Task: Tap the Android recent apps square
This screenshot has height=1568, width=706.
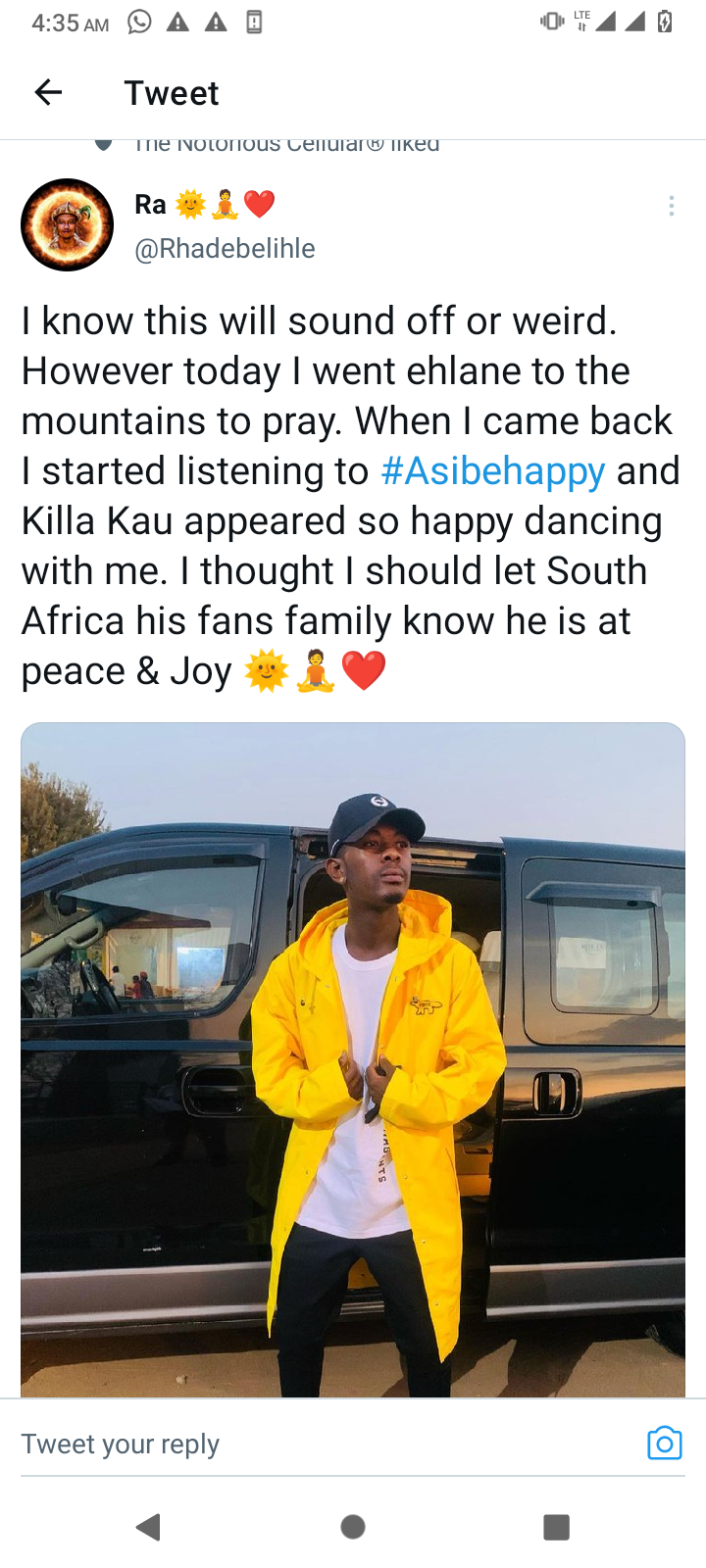Action: pyautogui.click(x=556, y=1527)
